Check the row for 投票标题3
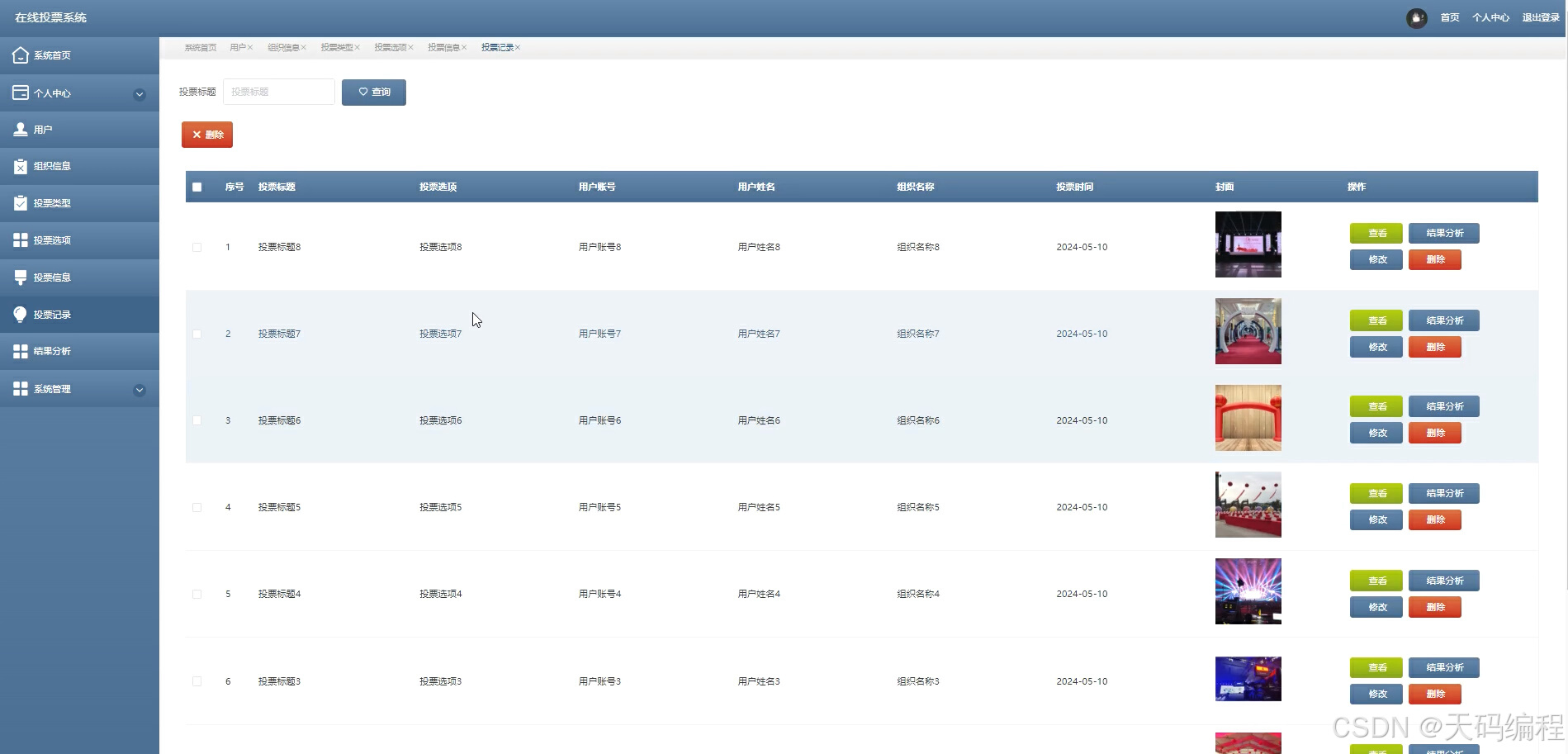Screen dimensions: 1568x754 (197, 681)
